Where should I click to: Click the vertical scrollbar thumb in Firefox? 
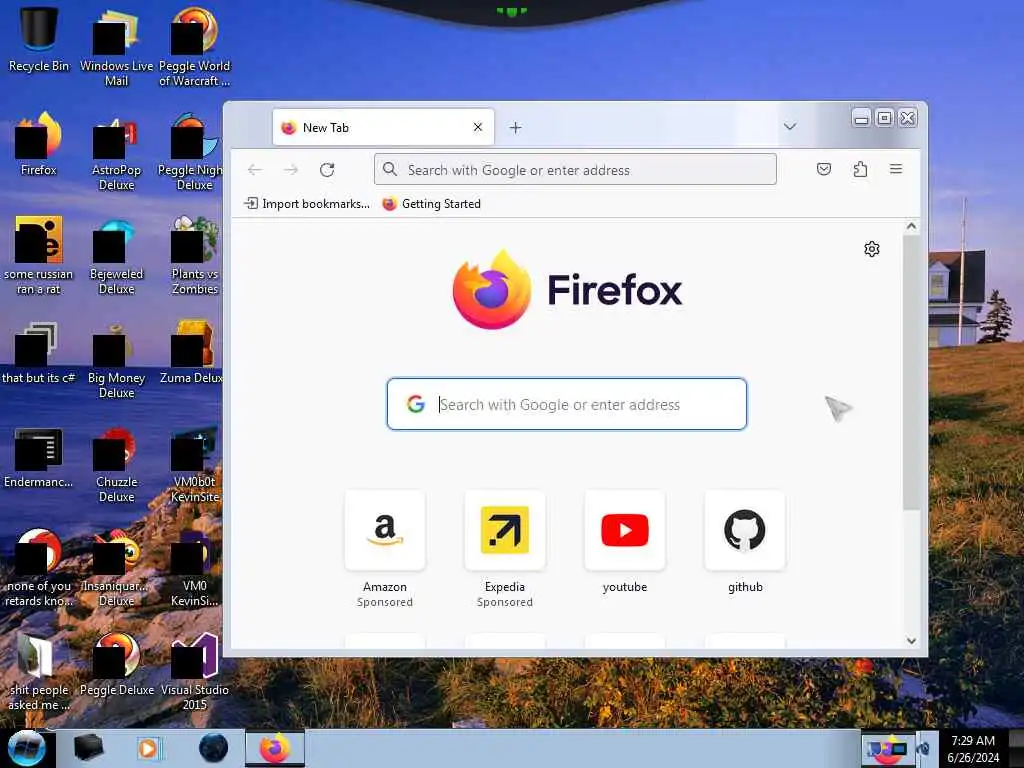(911, 372)
